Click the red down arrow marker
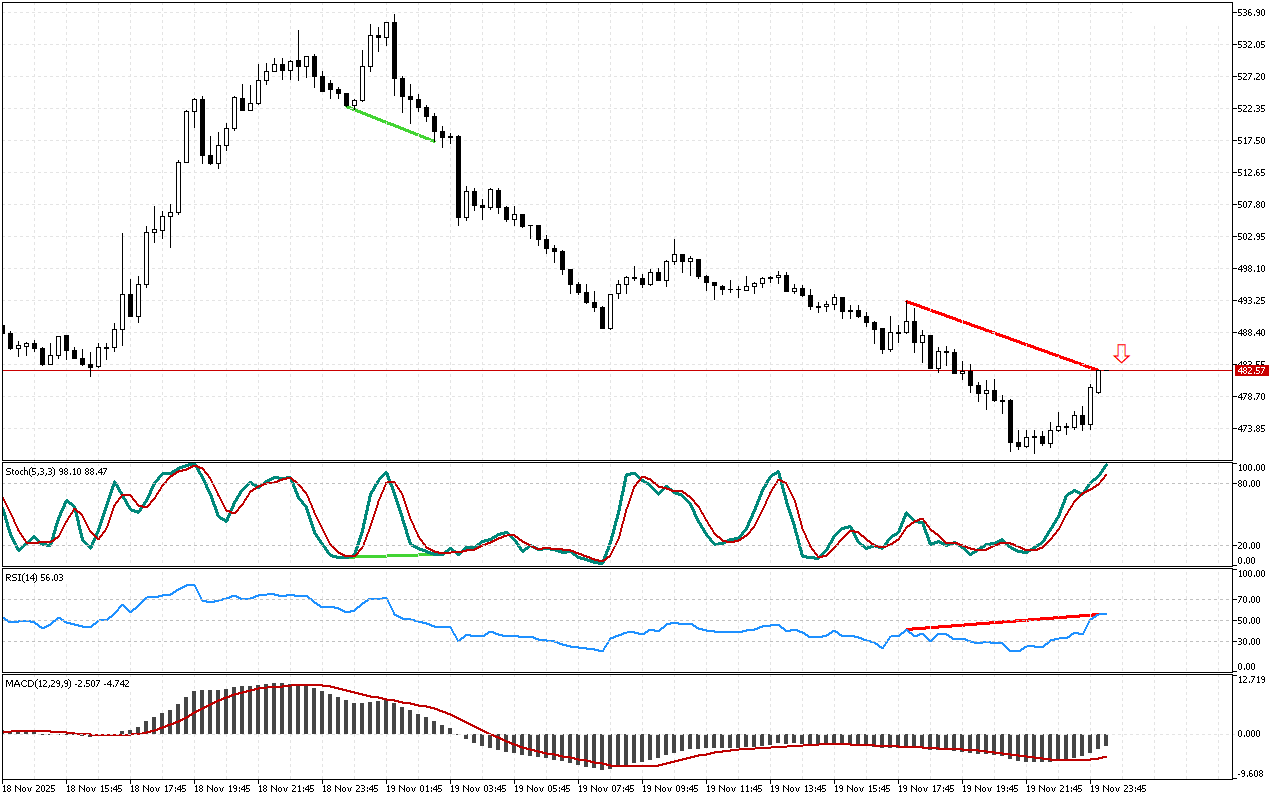 point(1122,353)
